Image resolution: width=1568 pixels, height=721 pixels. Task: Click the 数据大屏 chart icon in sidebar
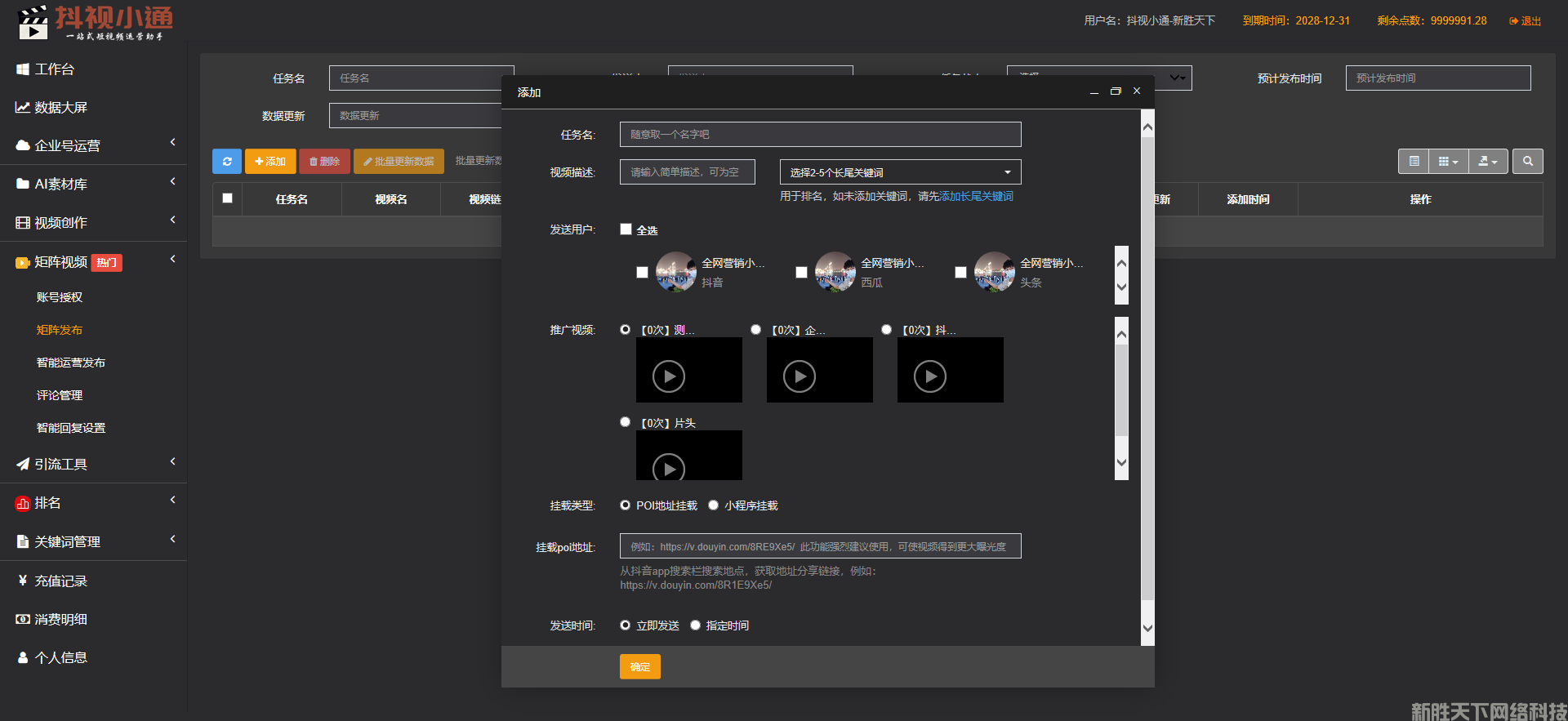(x=23, y=108)
